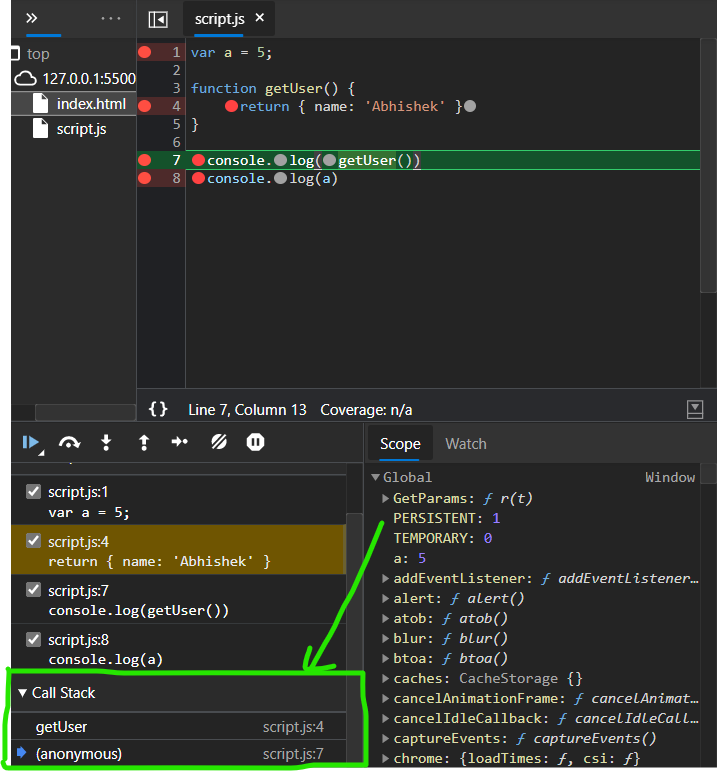Image resolution: width=717 pixels, height=771 pixels.
Task: Uncheck the script.js:8 breakpoint checkbox
Action: 33,639
